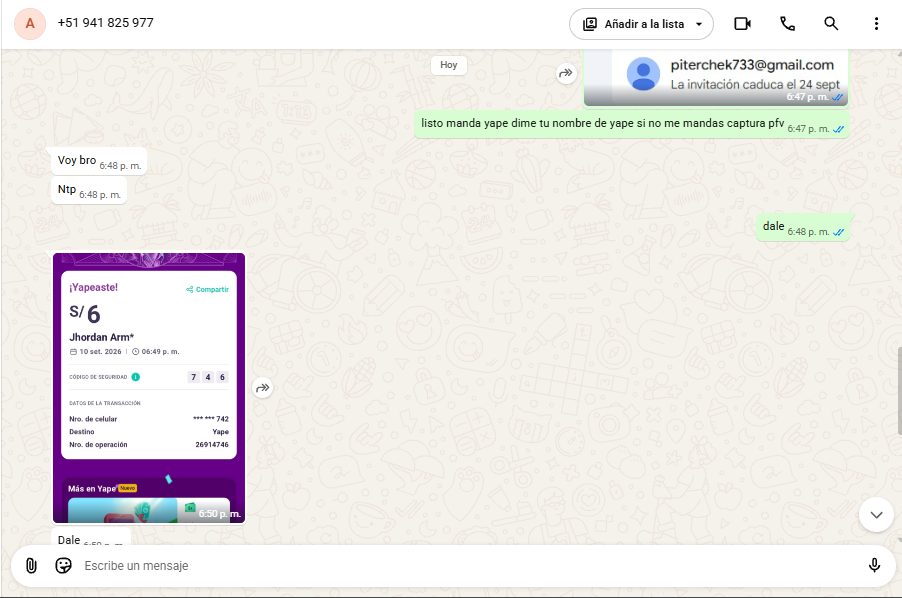Open contact info for +51 941 825 977
The height and width of the screenshot is (598, 902).
[x=106, y=23]
